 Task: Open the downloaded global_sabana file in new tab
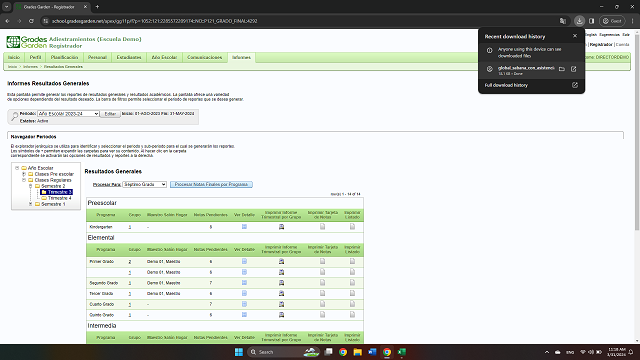point(573,69)
